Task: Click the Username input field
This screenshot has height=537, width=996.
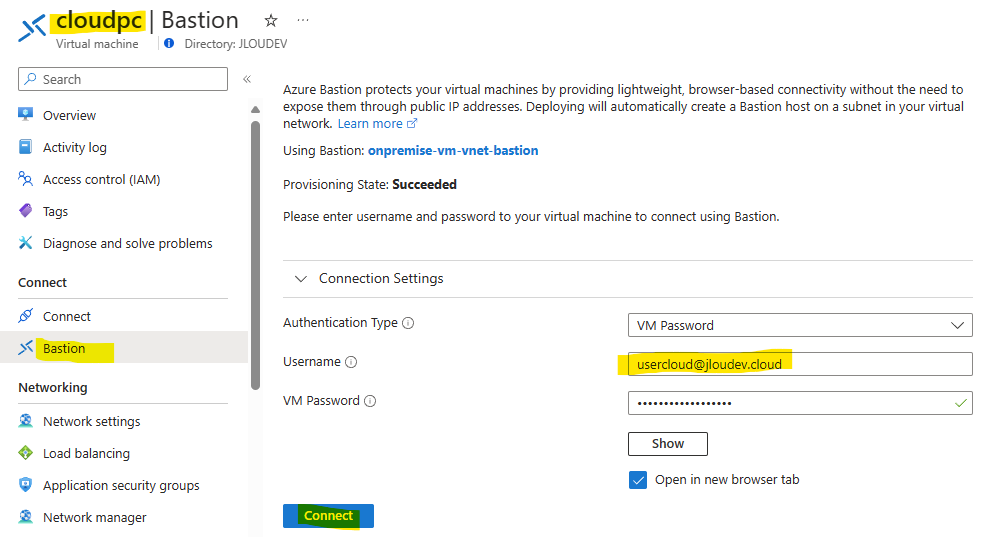Action: coord(800,364)
